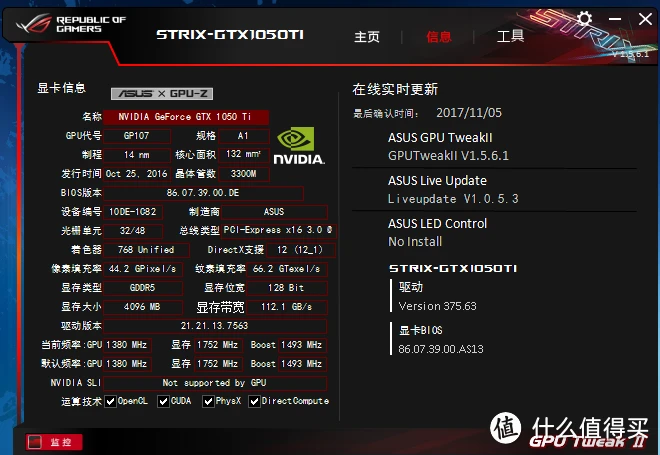
Task: Click the DirectX支援 value 12 (12_1)
Action: [301, 250]
